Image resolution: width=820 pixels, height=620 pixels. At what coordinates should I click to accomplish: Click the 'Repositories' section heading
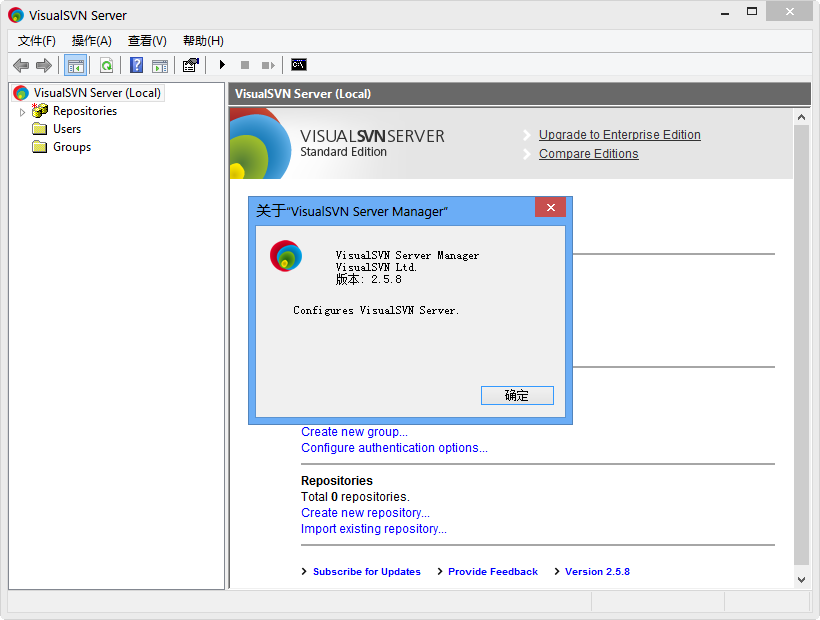(x=337, y=480)
